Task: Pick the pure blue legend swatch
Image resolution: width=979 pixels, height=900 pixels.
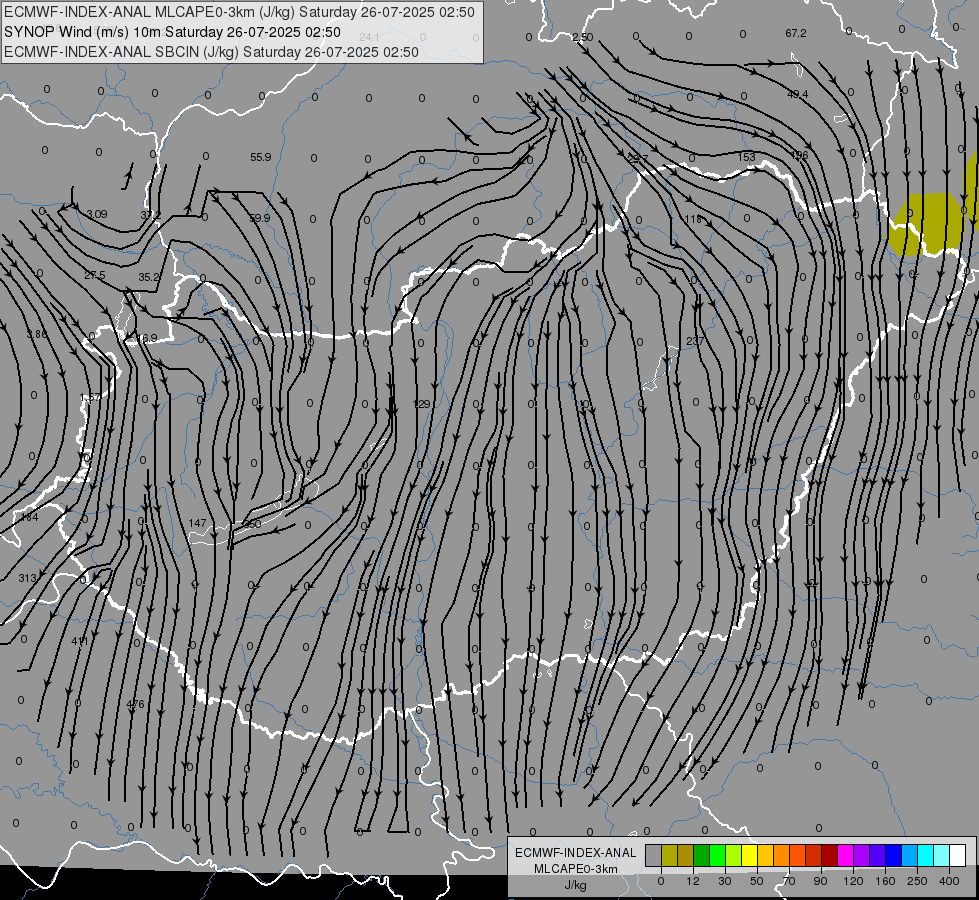Action: coord(894,855)
